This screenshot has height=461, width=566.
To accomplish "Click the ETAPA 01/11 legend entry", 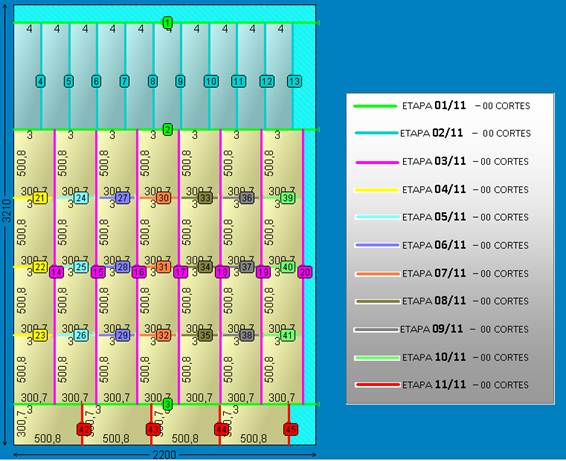I will click(x=442, y=106).
